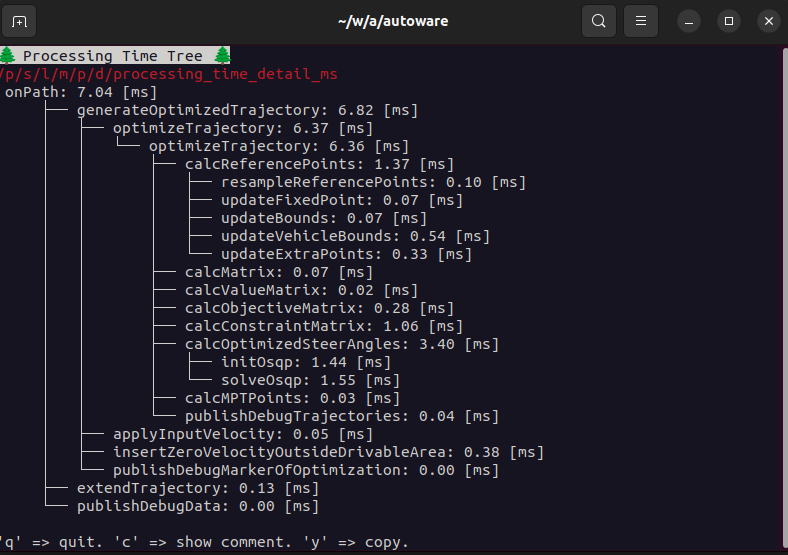Click the 'c' => show comment hint
Viewport: 788px width, 555px height.
tap(203, 542)
